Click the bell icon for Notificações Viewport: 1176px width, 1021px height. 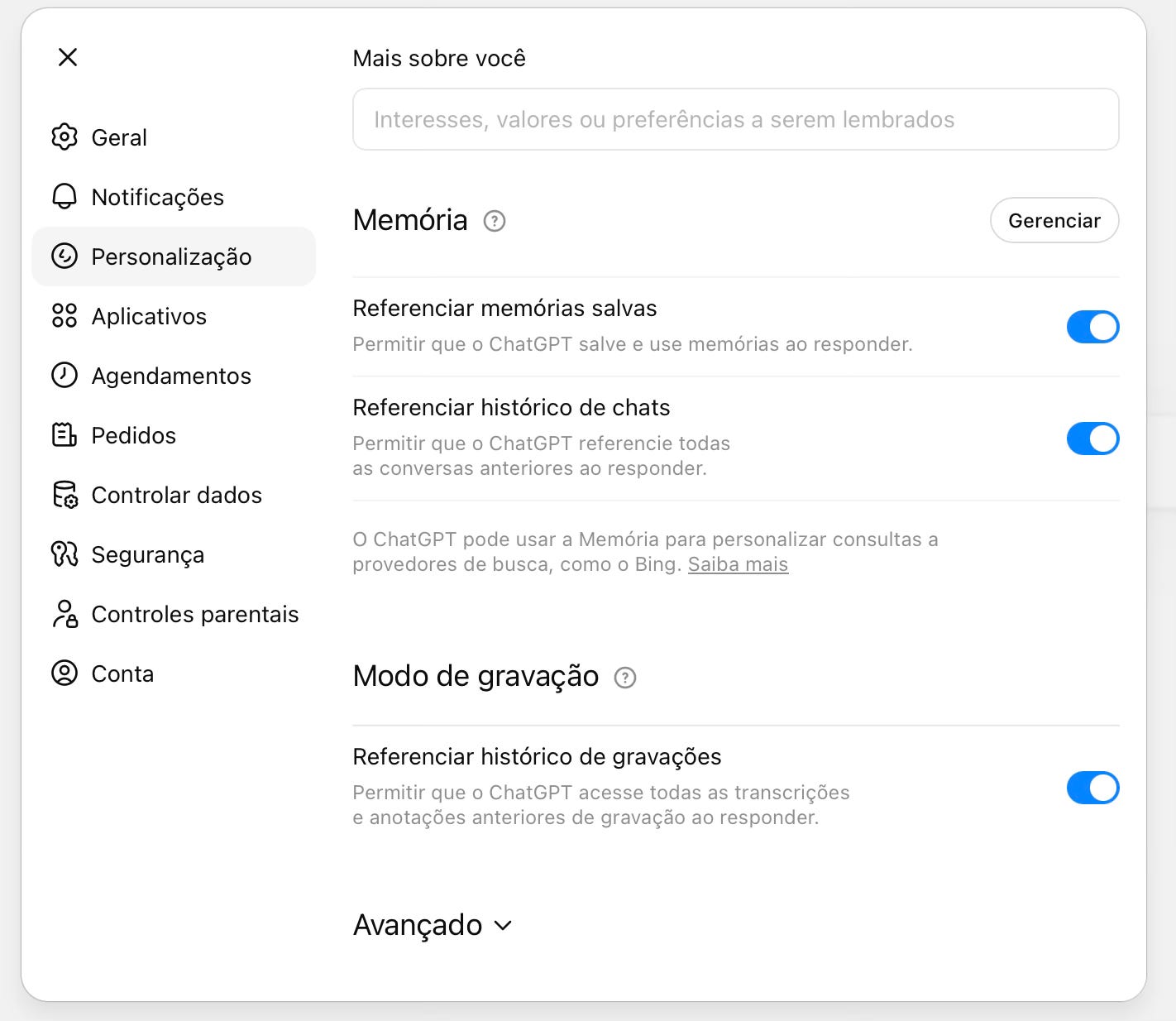65,197
